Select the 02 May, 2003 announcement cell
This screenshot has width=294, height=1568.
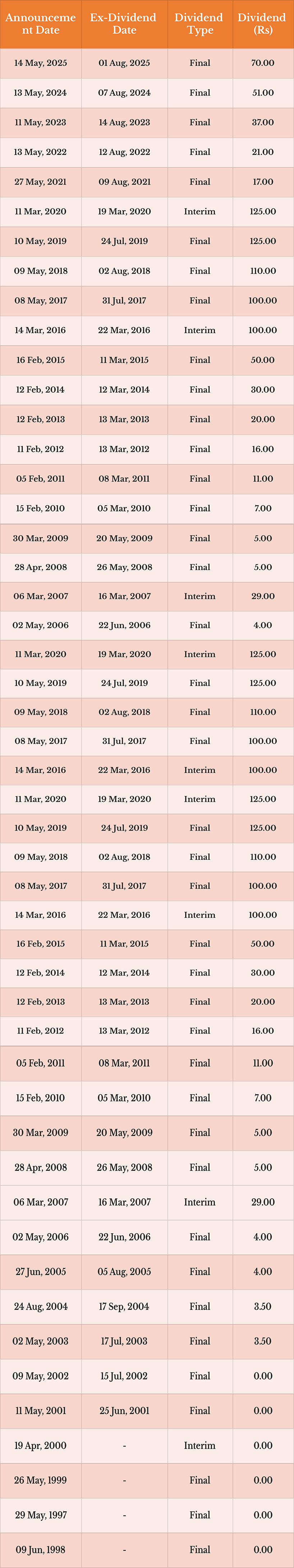tap(41, 1341)
